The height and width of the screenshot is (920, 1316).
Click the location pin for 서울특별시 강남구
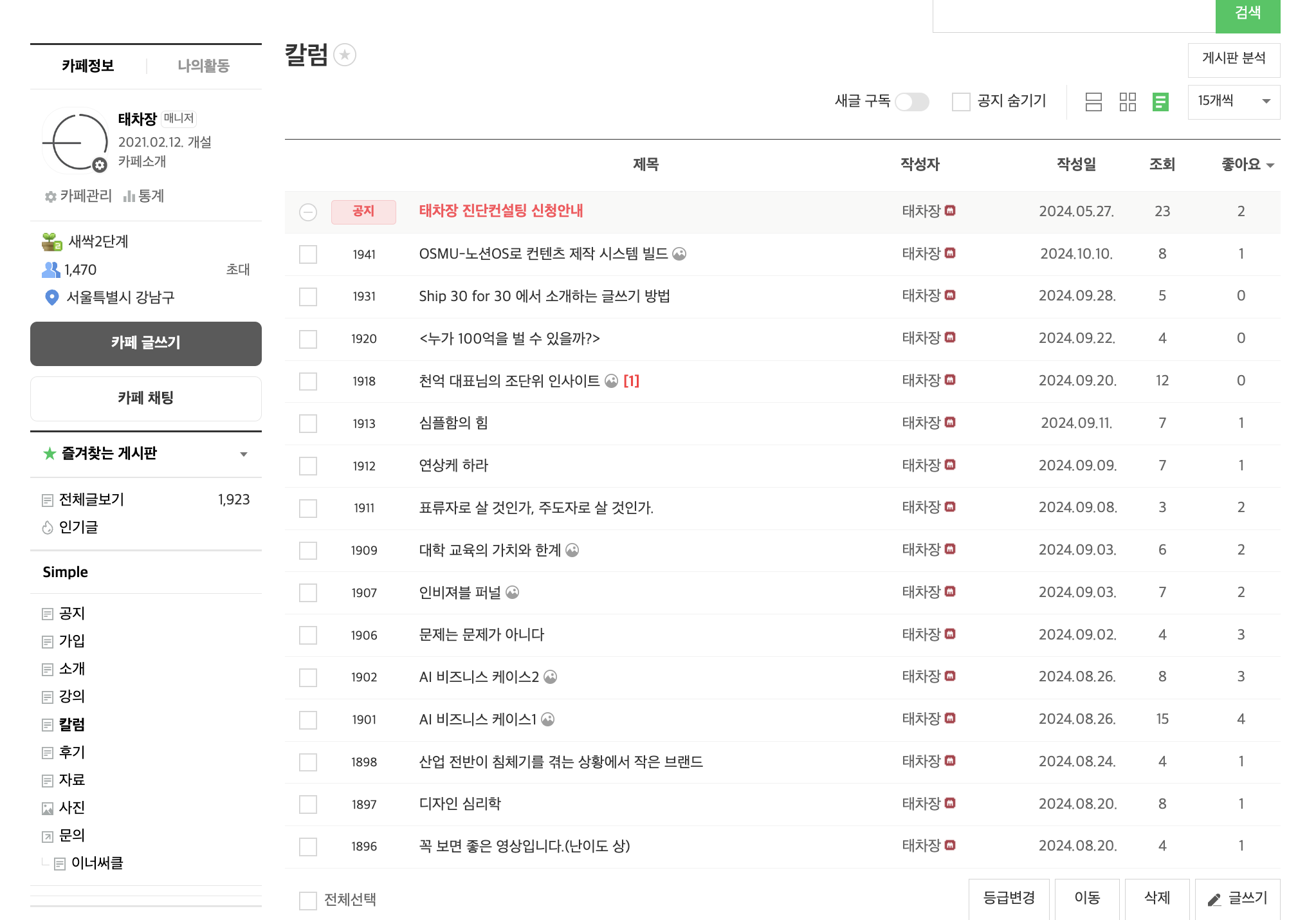51,297
